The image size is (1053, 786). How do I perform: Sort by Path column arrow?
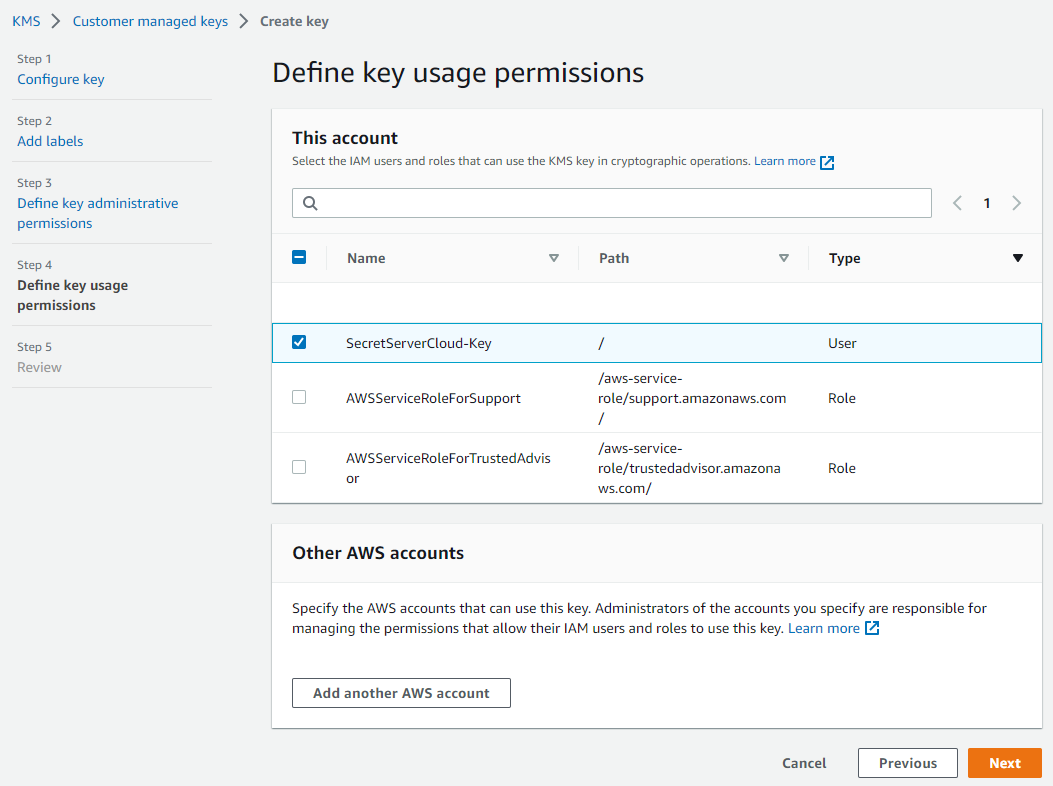[784, 258]
